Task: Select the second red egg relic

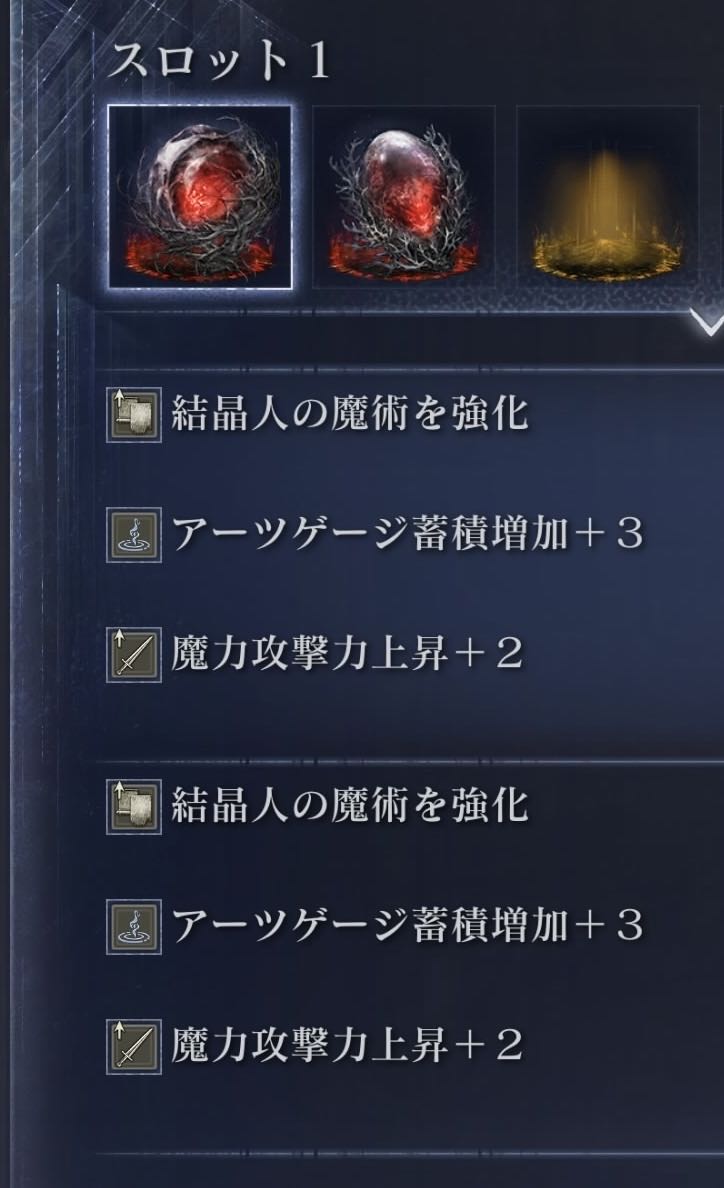Action: 404,197
